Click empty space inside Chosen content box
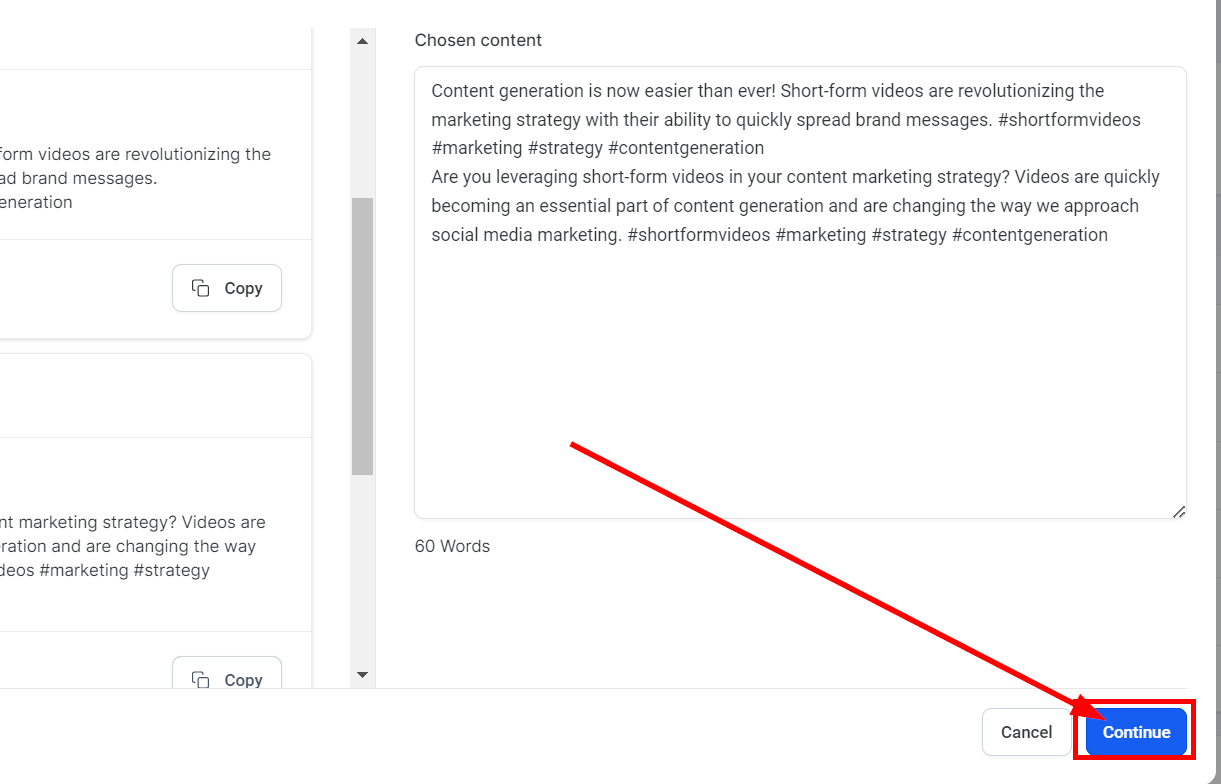Screen dimensions: 1221x784 tap(800, 380)
